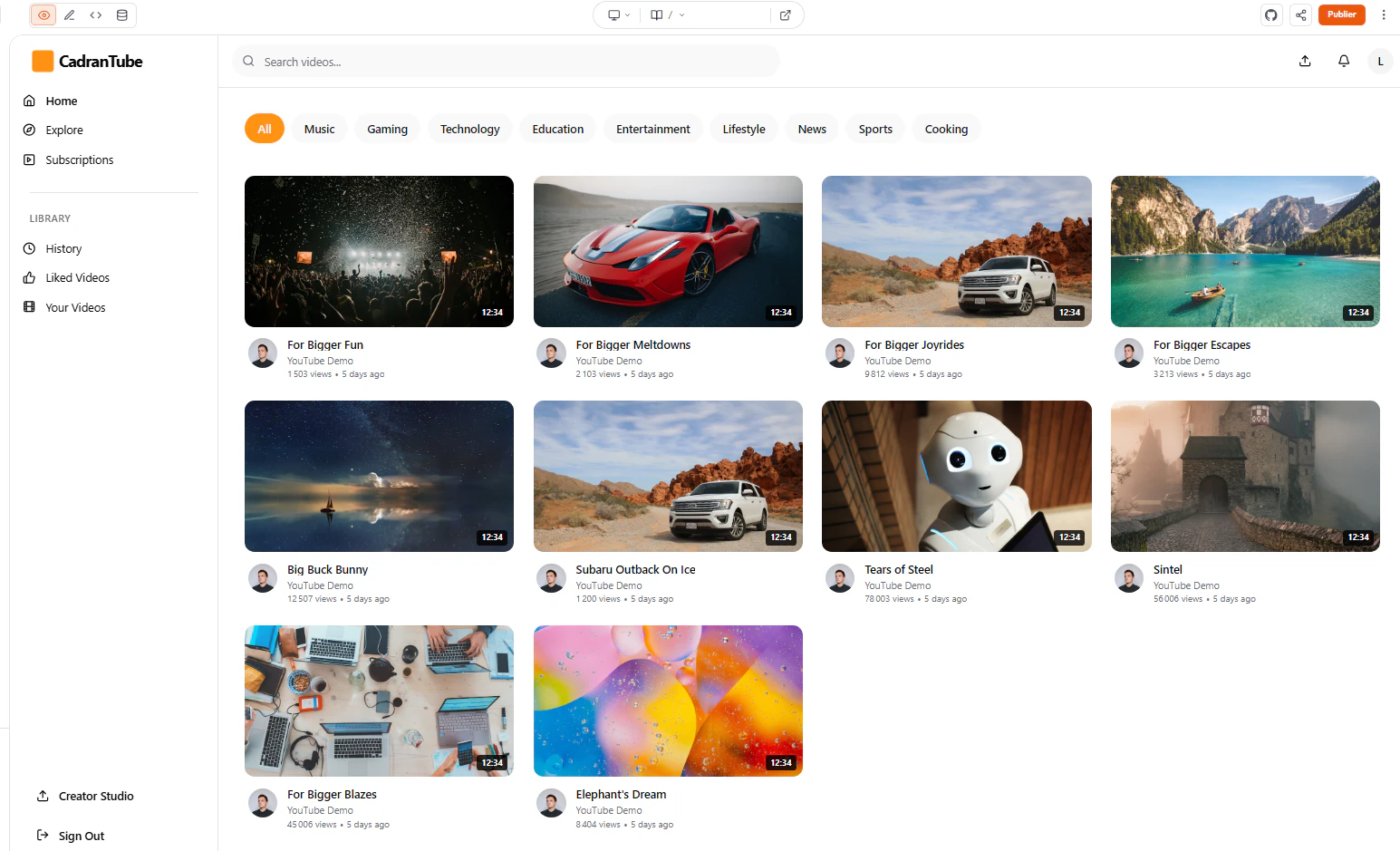
Task: Open the preview in a new tab
Action: [786, 15]
